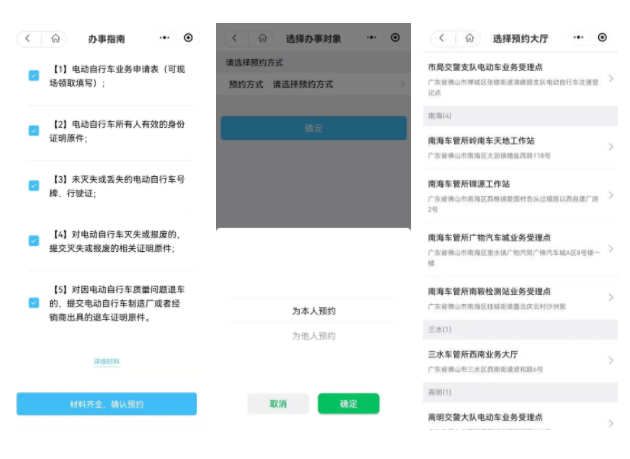The height and width of the screenshot is (459, 630).
Task: Click the 详细材料 link
Action: coord(106,362)
